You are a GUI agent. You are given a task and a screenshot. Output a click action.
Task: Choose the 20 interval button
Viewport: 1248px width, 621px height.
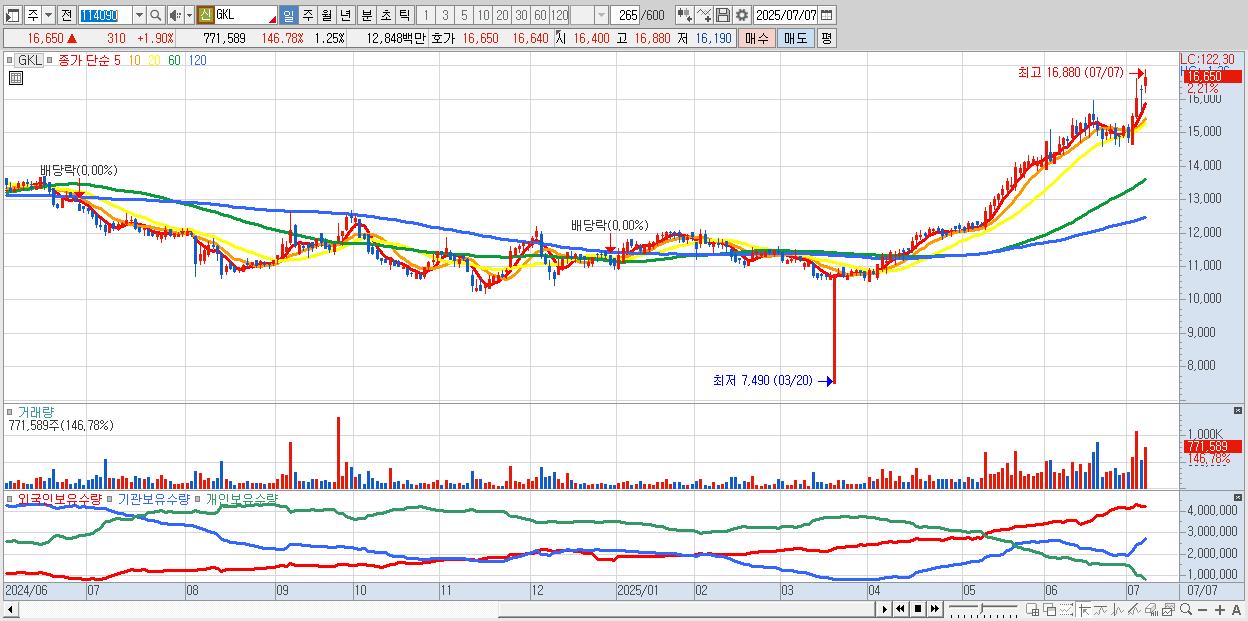[502, 15]
